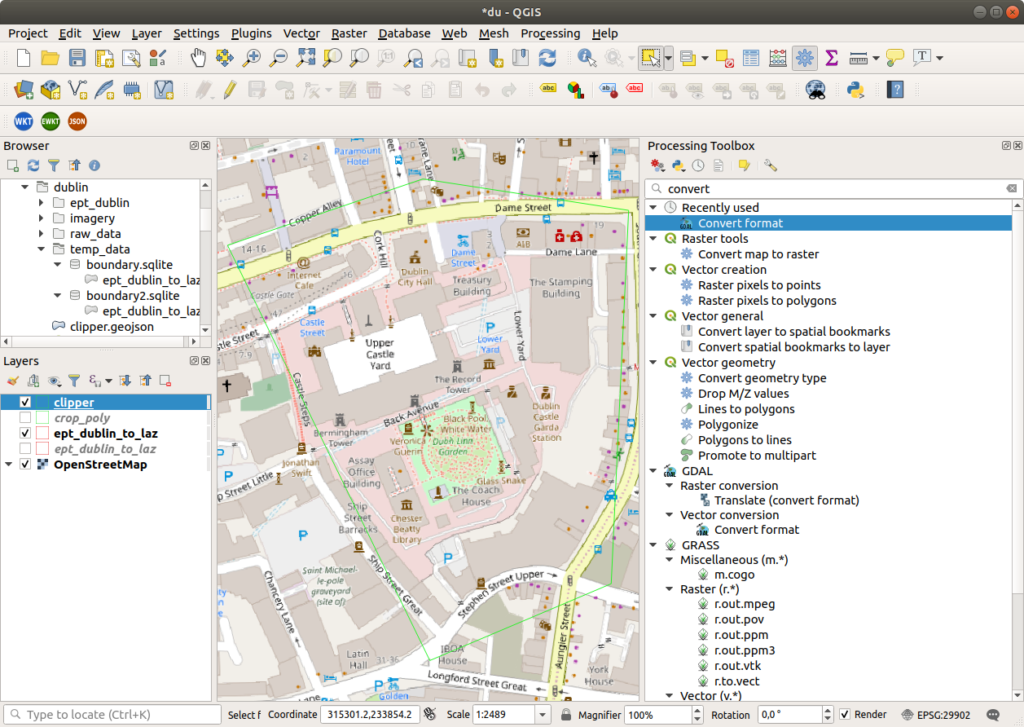Click the WKT plugin button
The width and height of the screenshot is (1024, 727).
(24, 121)
